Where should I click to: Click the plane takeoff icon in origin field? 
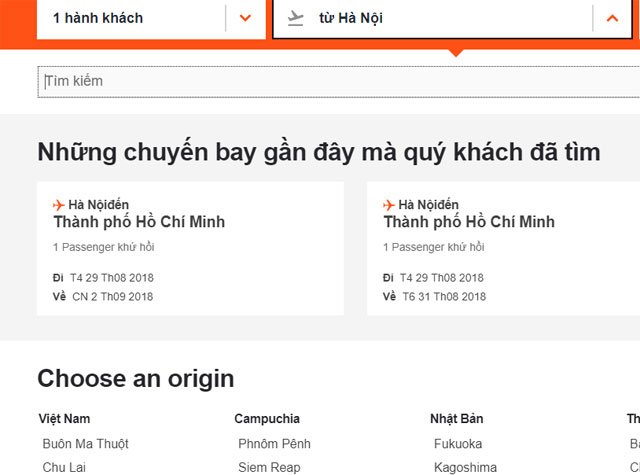[x=295, y=18]
